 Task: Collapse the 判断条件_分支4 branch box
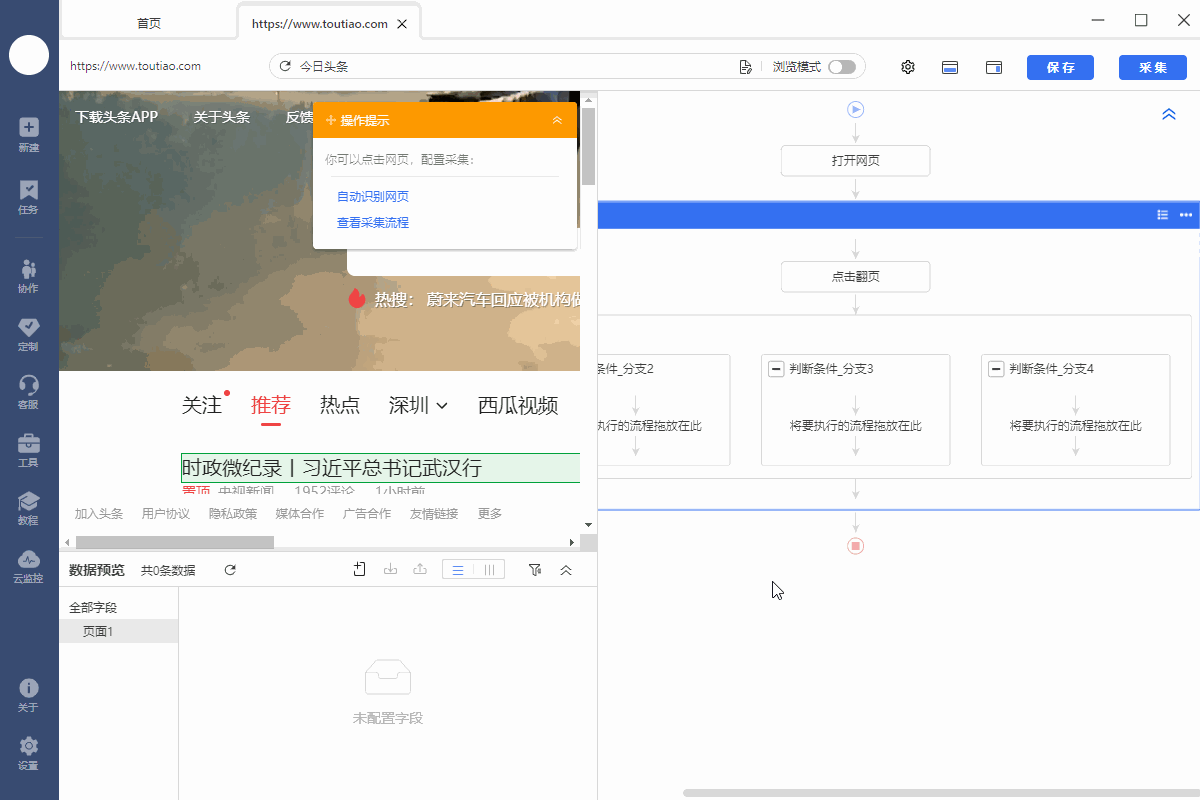click(996, 369)
